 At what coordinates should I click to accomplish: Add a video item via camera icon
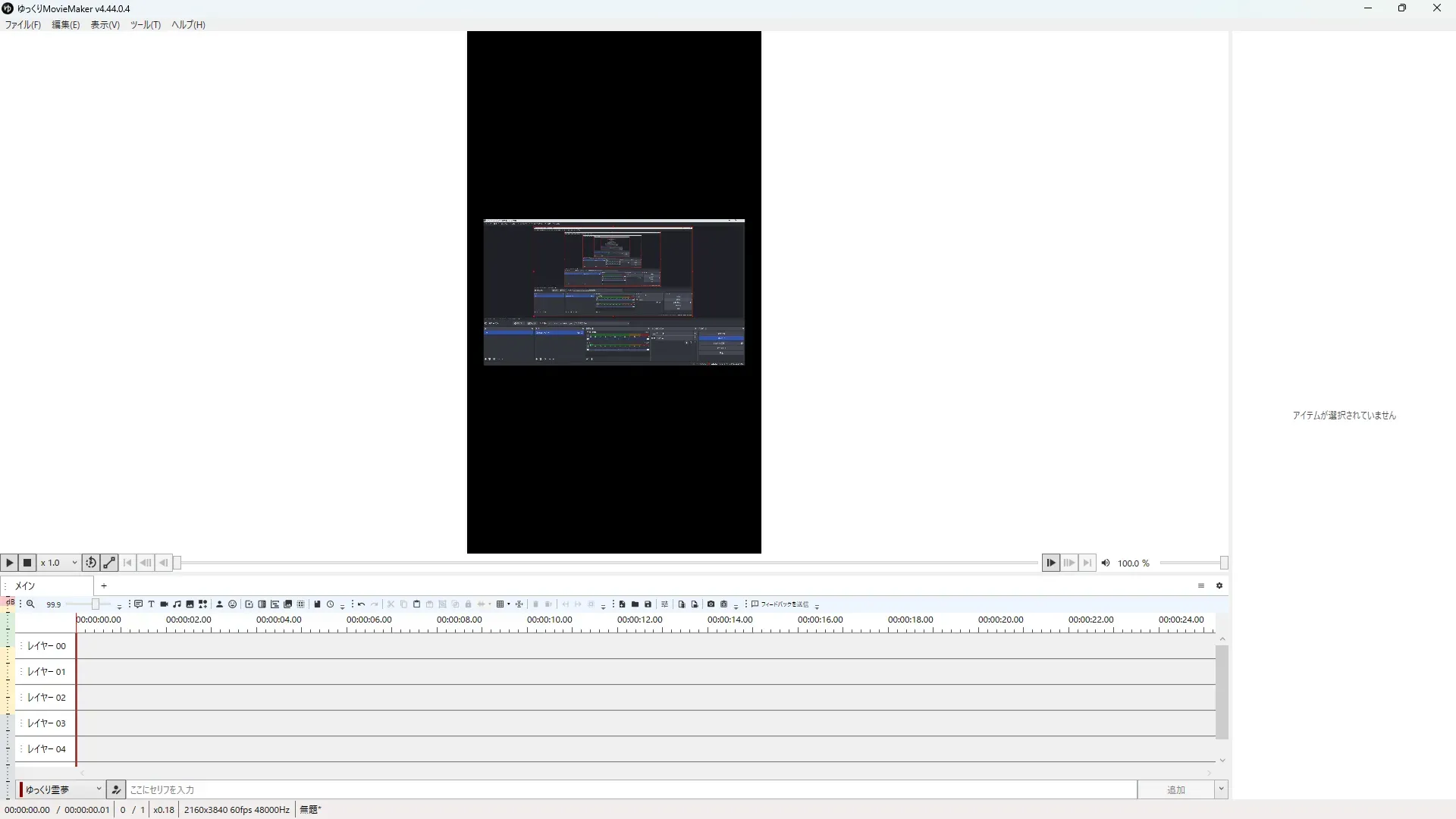(164, 604)
